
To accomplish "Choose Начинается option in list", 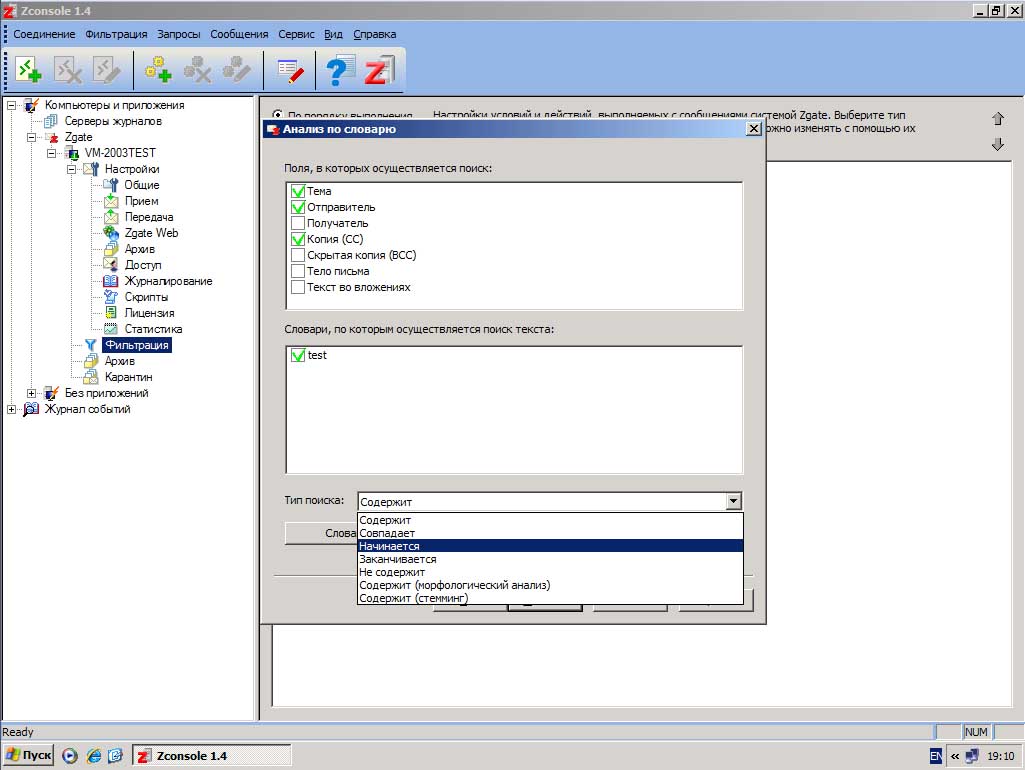I will (550, 546).
